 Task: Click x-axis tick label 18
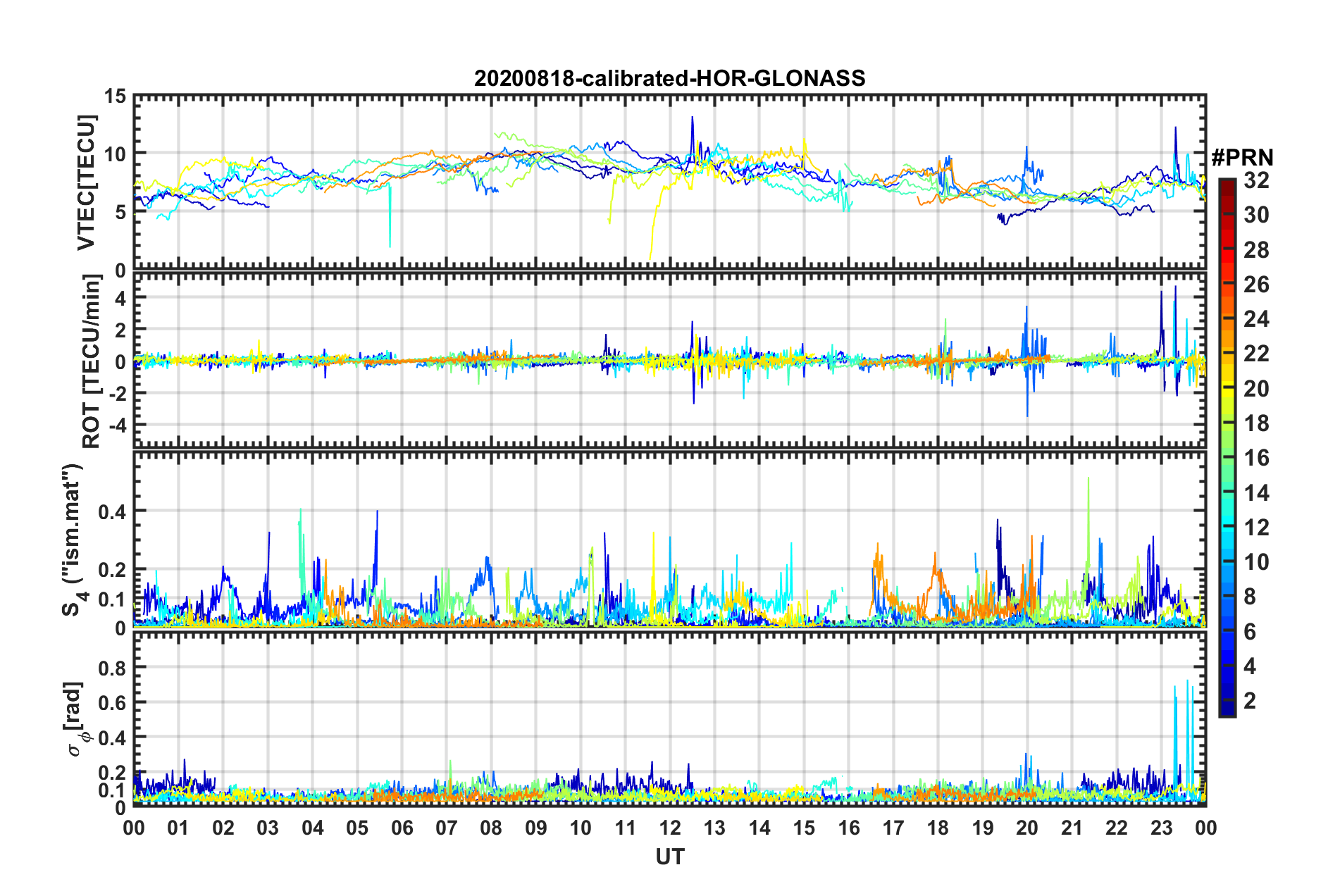pyautogui.click(x=938, y=828)
